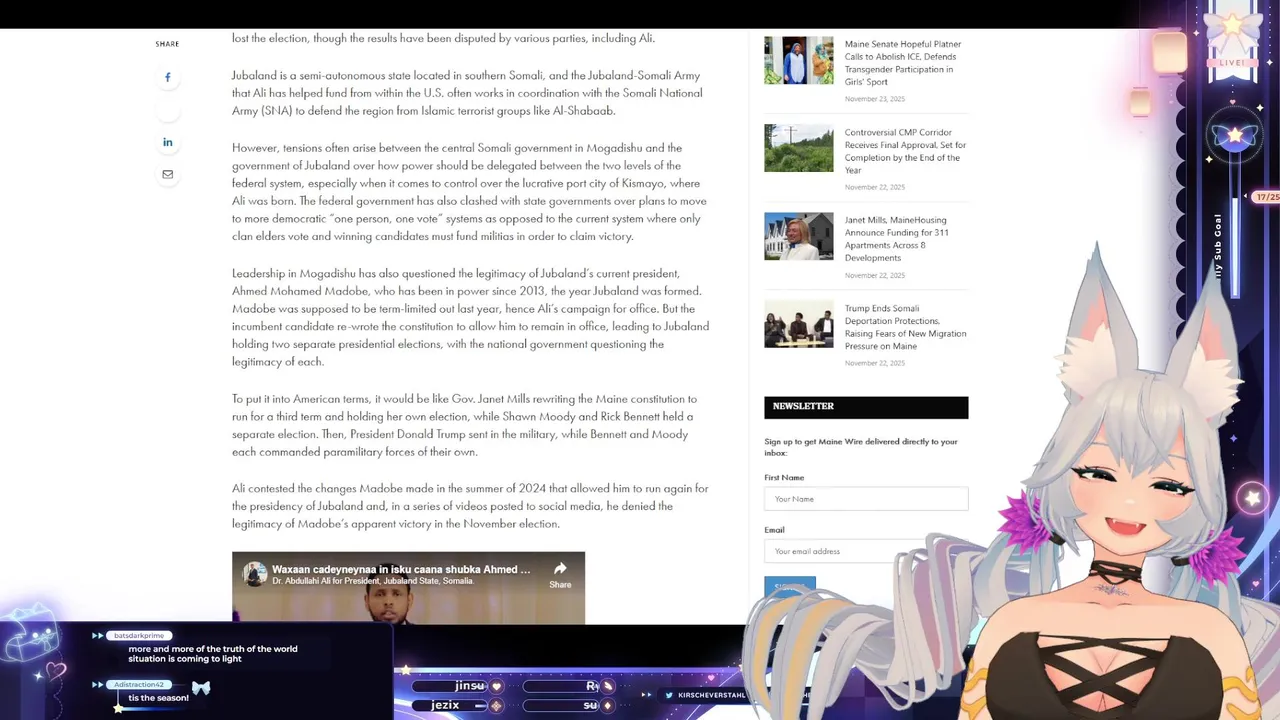Click Twitter bird icon beside KIRSCHEVERSTAHL
This screenshot has width=1280, height=720.
click(670, 695)
